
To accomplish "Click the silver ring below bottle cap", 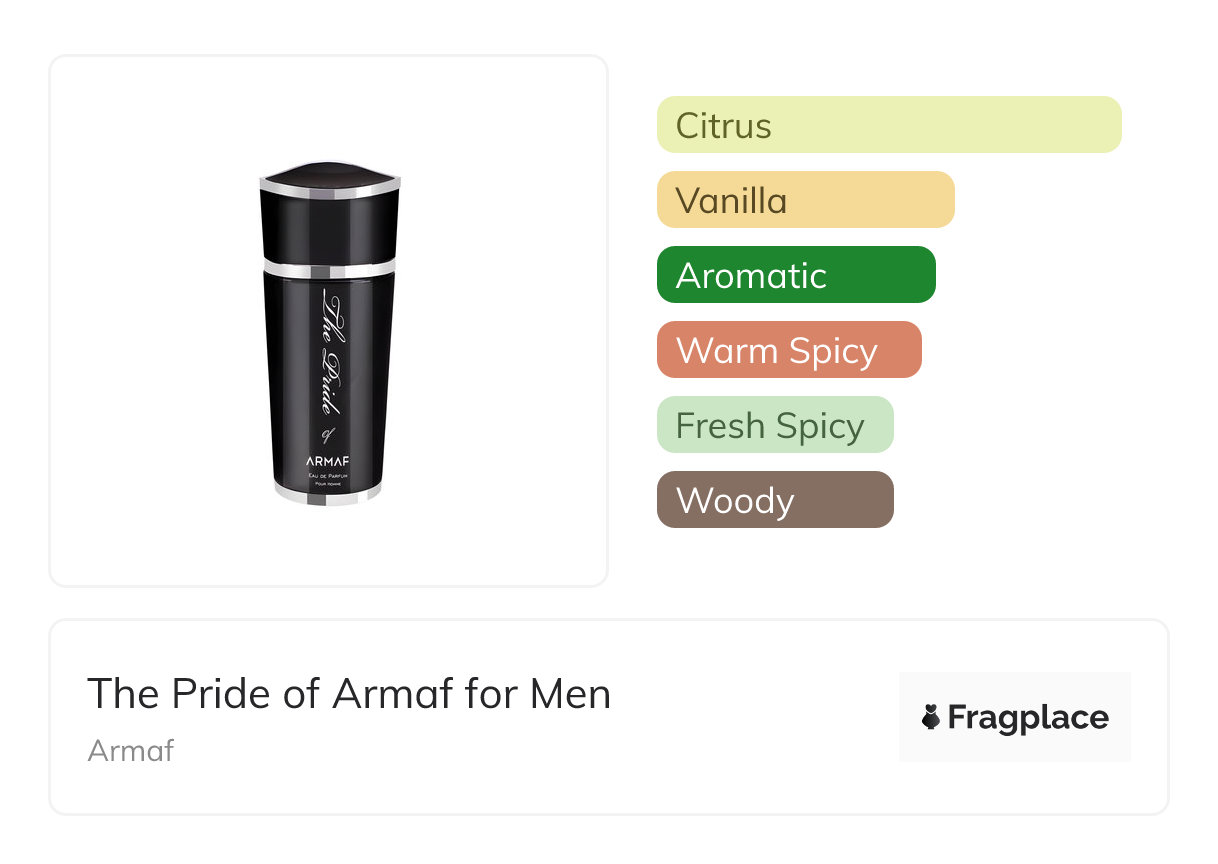I will click(329, 269).
